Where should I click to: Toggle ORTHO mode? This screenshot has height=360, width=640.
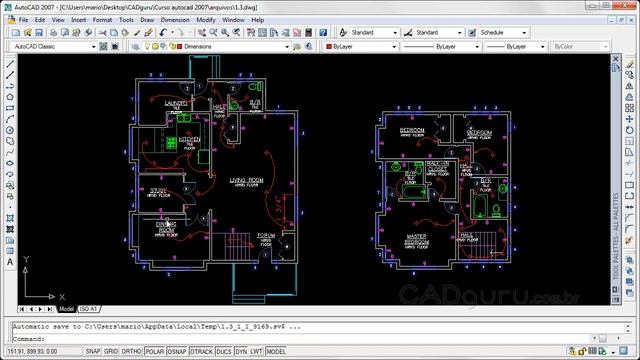point(131,351)
